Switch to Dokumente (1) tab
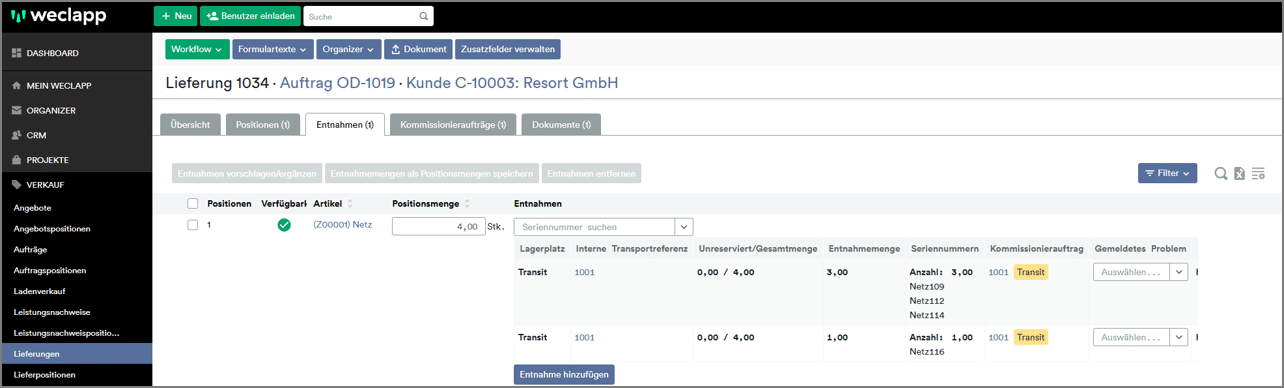Image resolution: width=1284 pixels, height=388 pixels. [561, 125]
